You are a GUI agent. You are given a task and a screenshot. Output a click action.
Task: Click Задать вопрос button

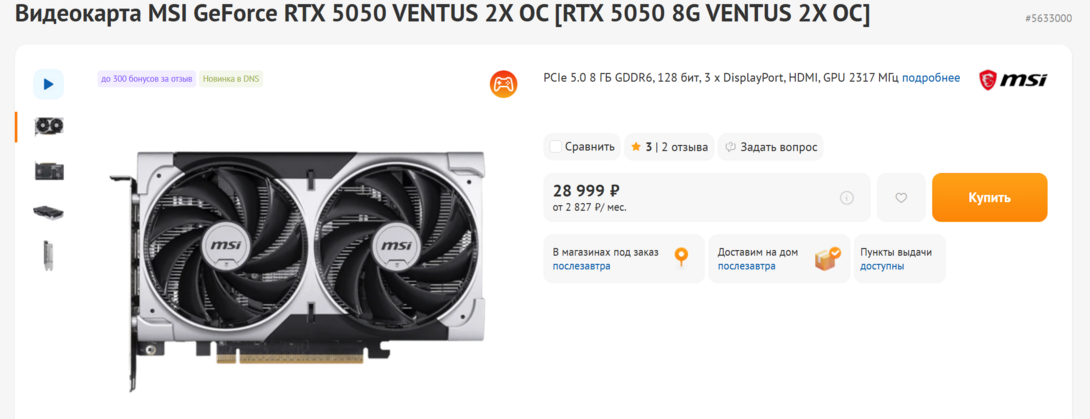[x=770, y=147]
